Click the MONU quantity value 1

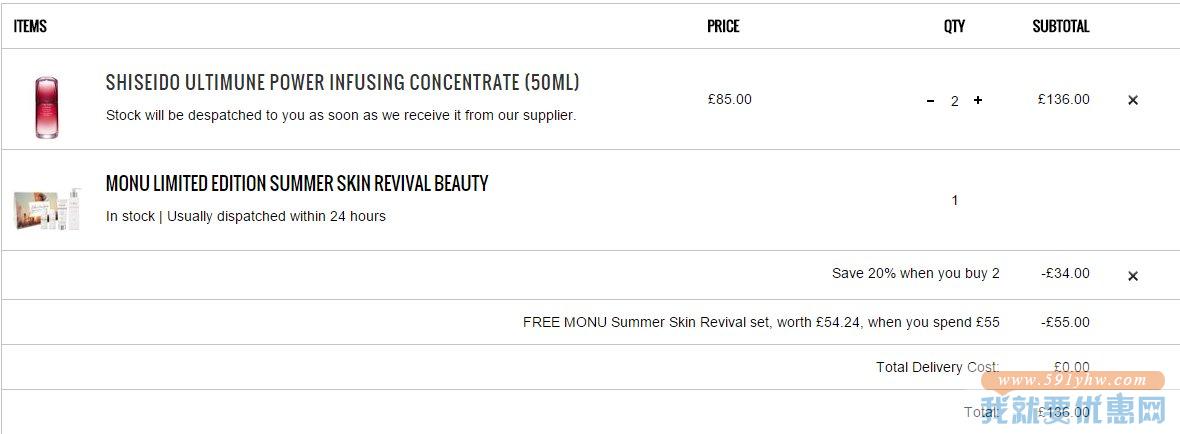pyautogui.click(x=955, y=201)
